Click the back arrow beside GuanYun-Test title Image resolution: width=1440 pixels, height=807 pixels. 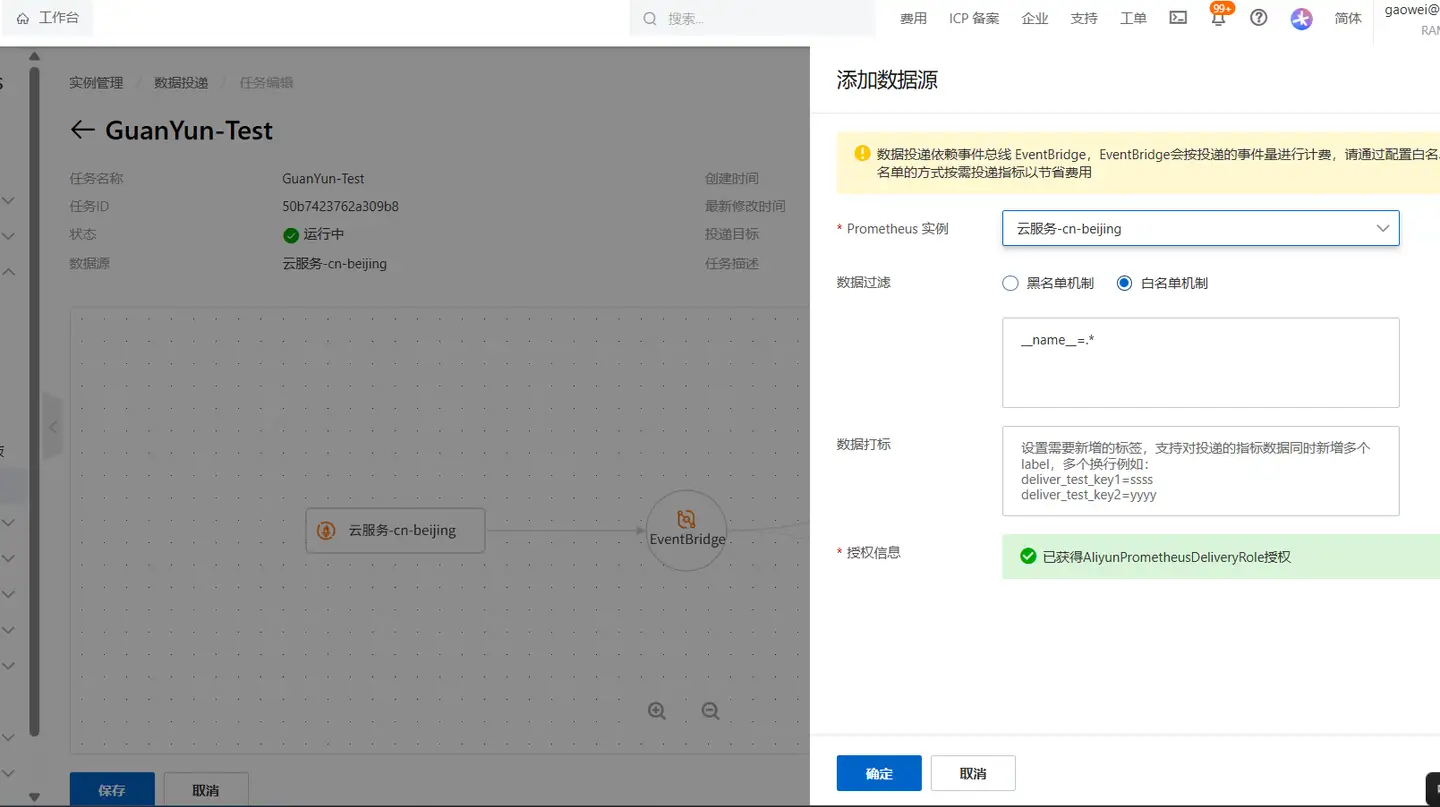[x=83, y=130]
